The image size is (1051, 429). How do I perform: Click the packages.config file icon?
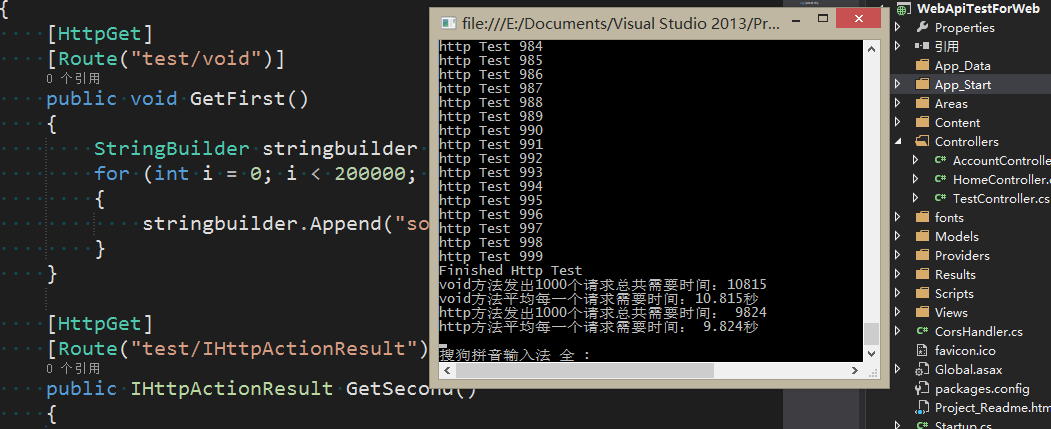coord(922,388)
